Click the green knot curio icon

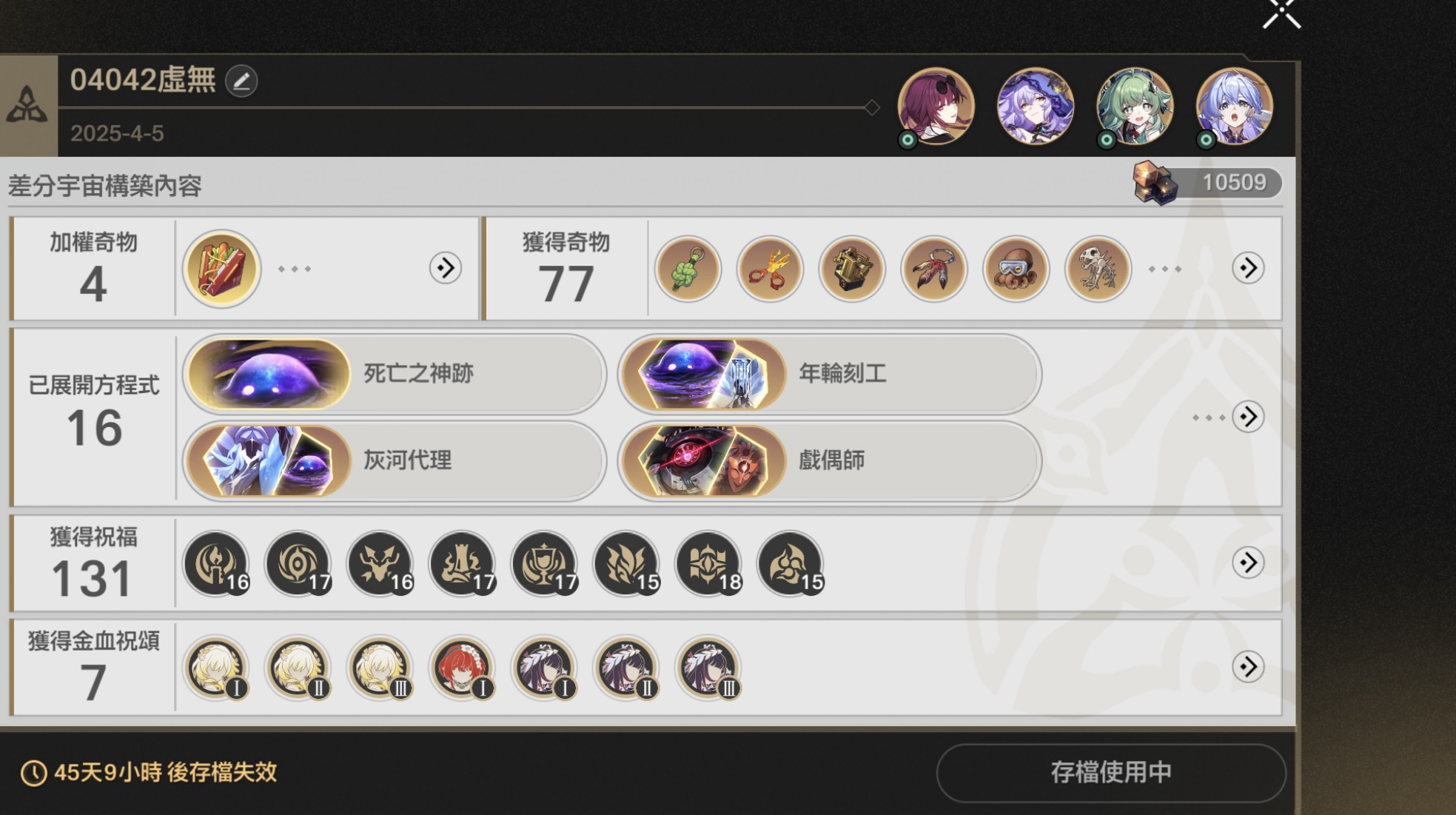click(x=688, y=269)
